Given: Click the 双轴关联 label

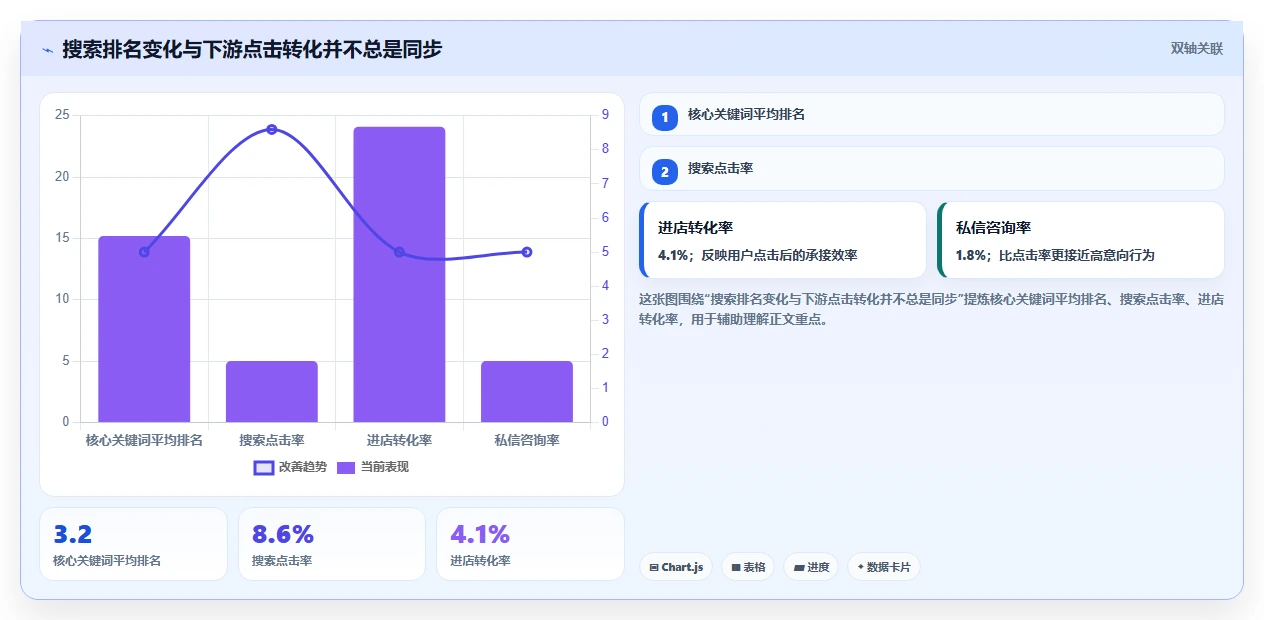Looking at the screenshot, I should pyautogui.click(x=1196, y=48).
